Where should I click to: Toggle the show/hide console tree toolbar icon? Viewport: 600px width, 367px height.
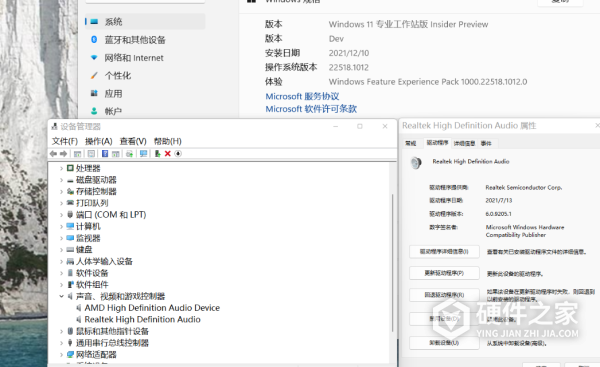pos(77,153)
